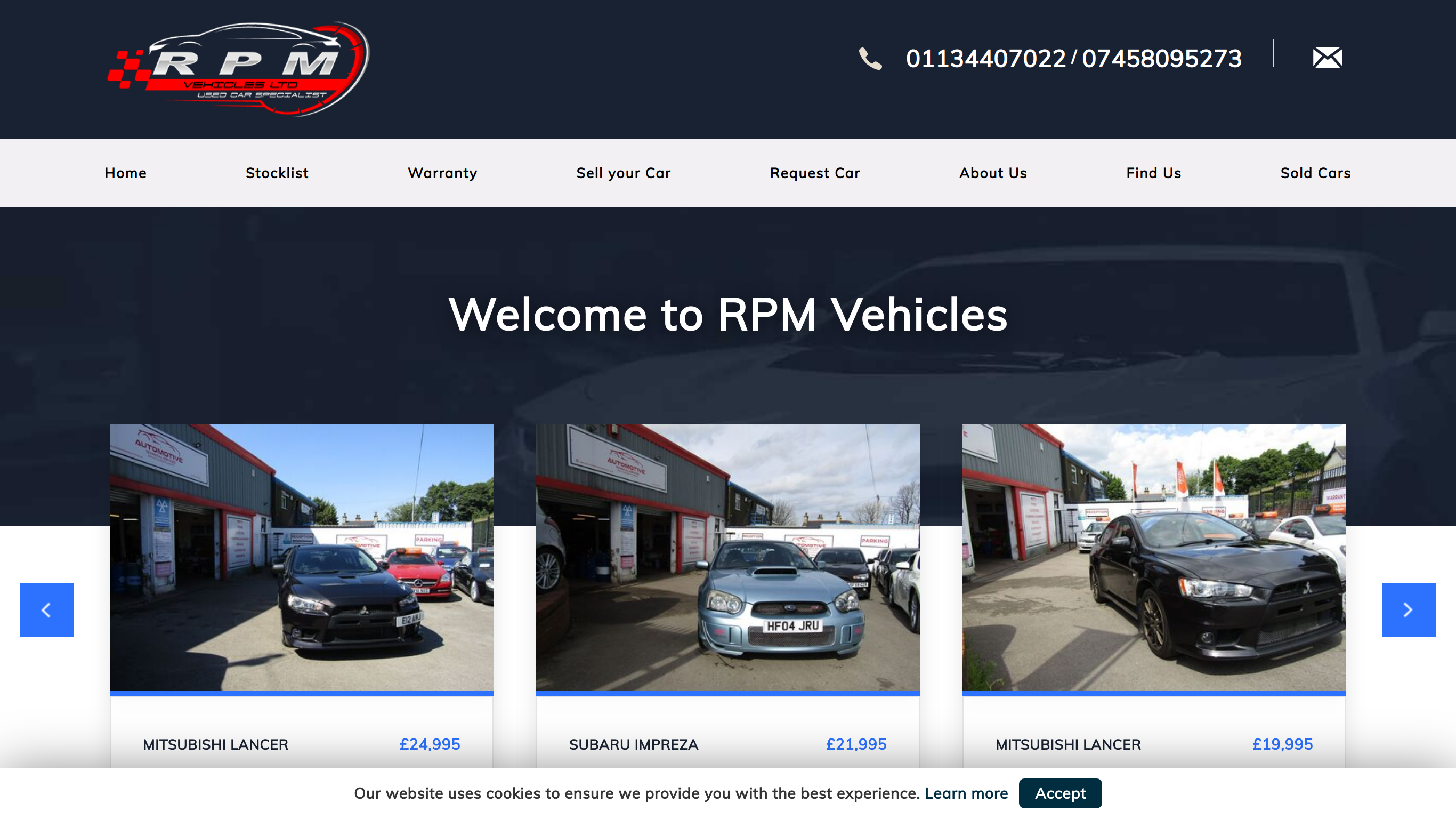This screenshot has width=1456, height=819.
Task: Follow the Learn more cookie link
Action: click(x=966, y=793)
